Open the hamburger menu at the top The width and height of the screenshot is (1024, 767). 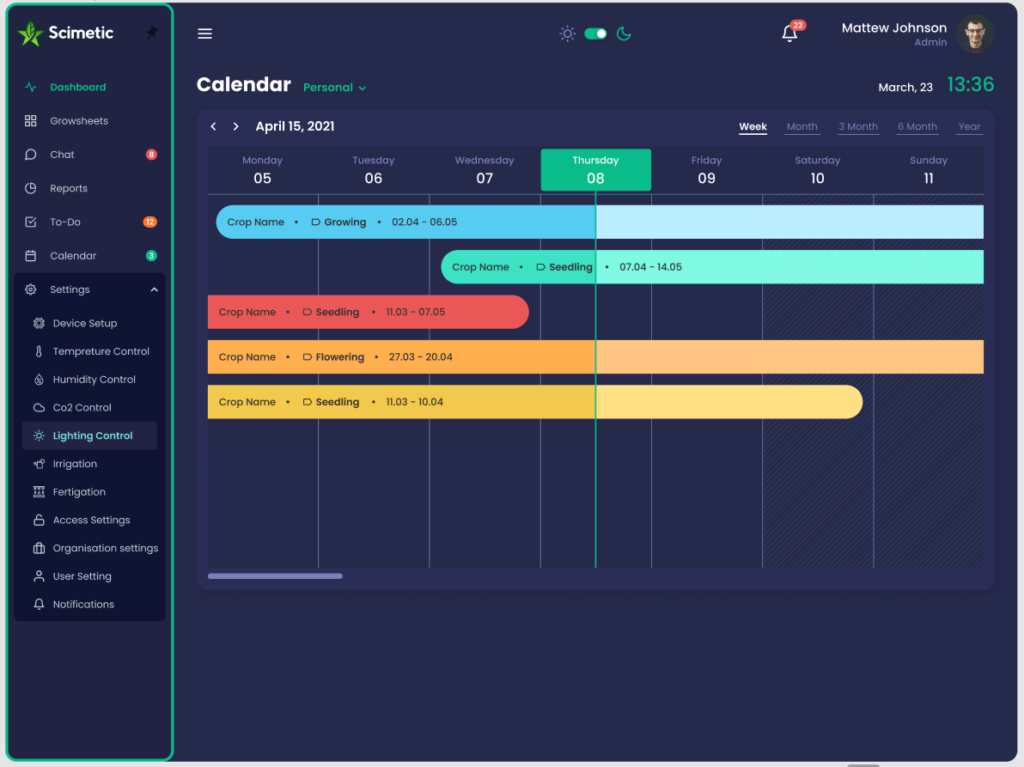tap(204, 33)
